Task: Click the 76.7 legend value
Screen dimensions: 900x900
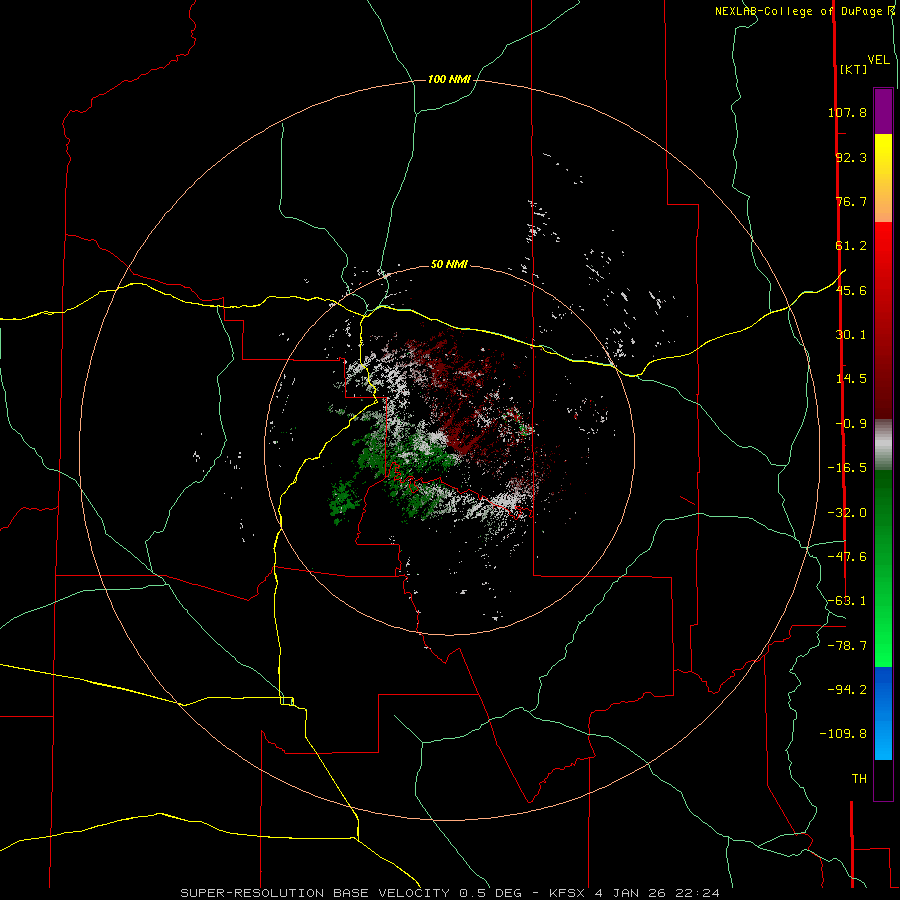Action: pyautogui.click(x=851, y=201)
